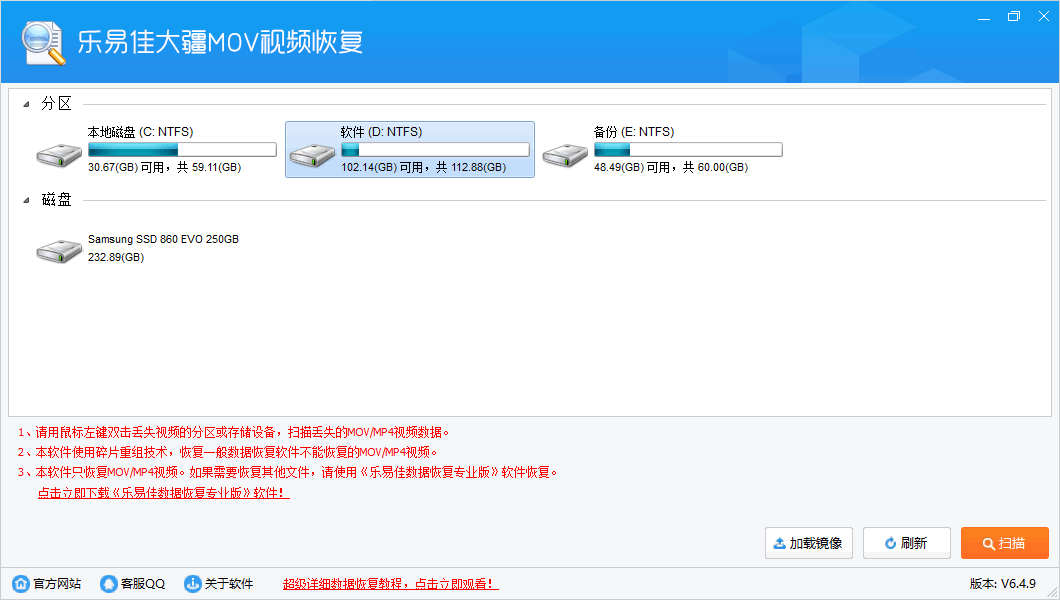Click the 磁盘 section heading
Image resolution: width=1060 pixels, height=600 pixels.
click(x=56, y=199)
